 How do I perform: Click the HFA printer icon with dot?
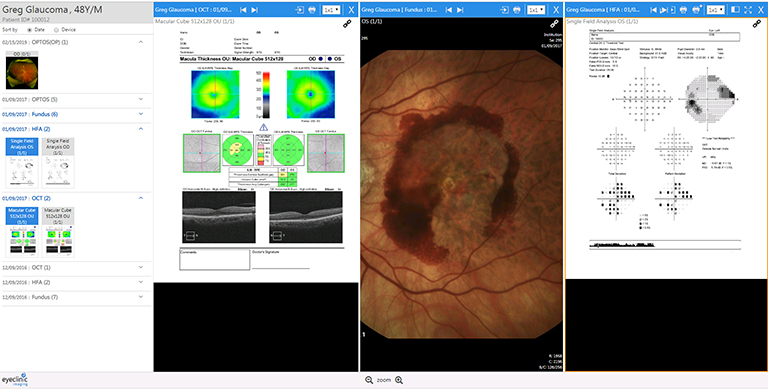pos(696,9)
